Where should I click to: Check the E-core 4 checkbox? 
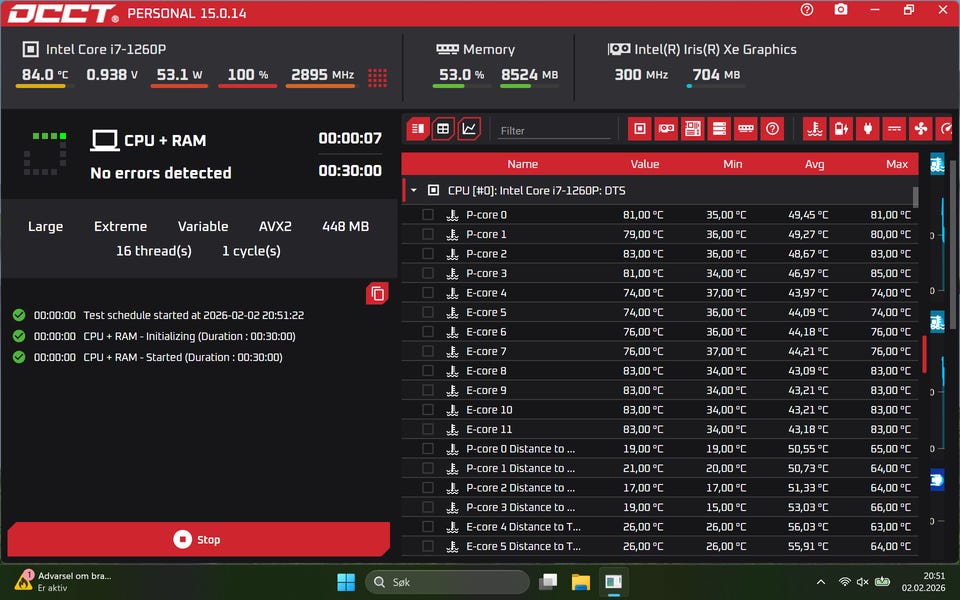pyautogui.click(x=428, y=293)
